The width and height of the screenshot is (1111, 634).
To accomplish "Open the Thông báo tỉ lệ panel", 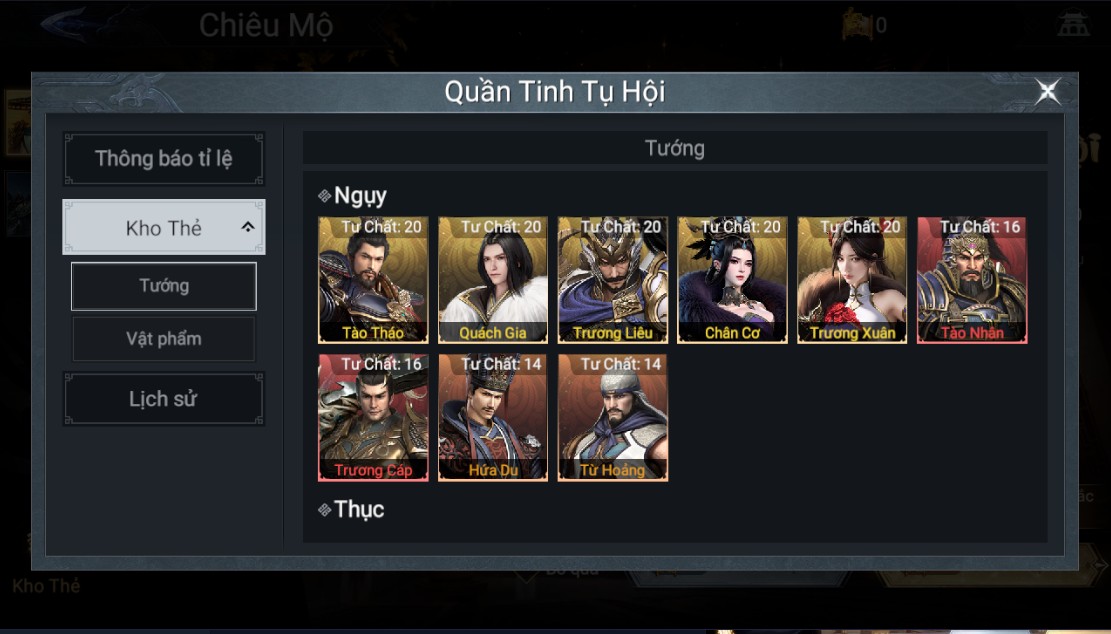I will [x=164, y=159].
